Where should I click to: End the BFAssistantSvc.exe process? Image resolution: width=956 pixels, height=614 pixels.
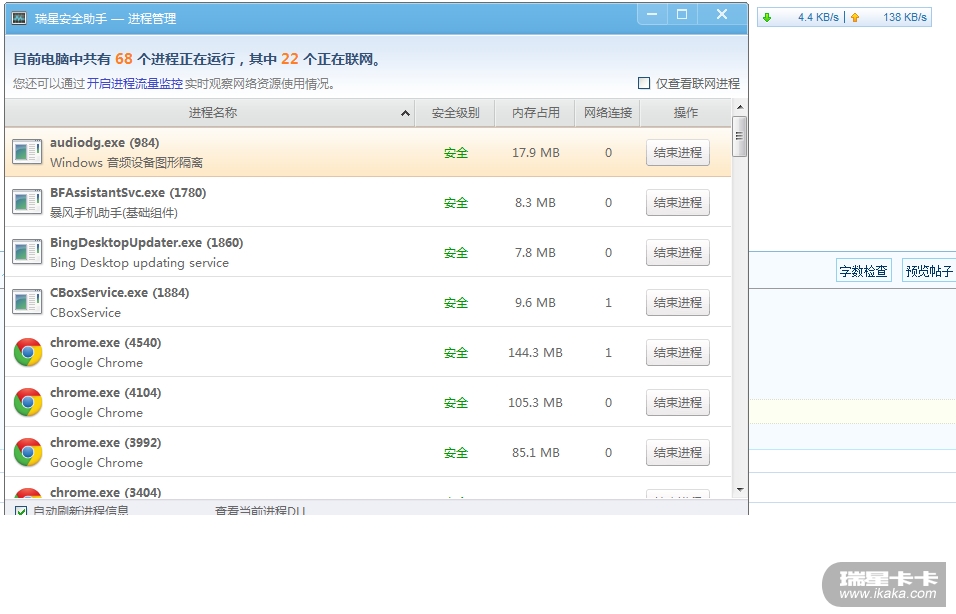(677, 202)
